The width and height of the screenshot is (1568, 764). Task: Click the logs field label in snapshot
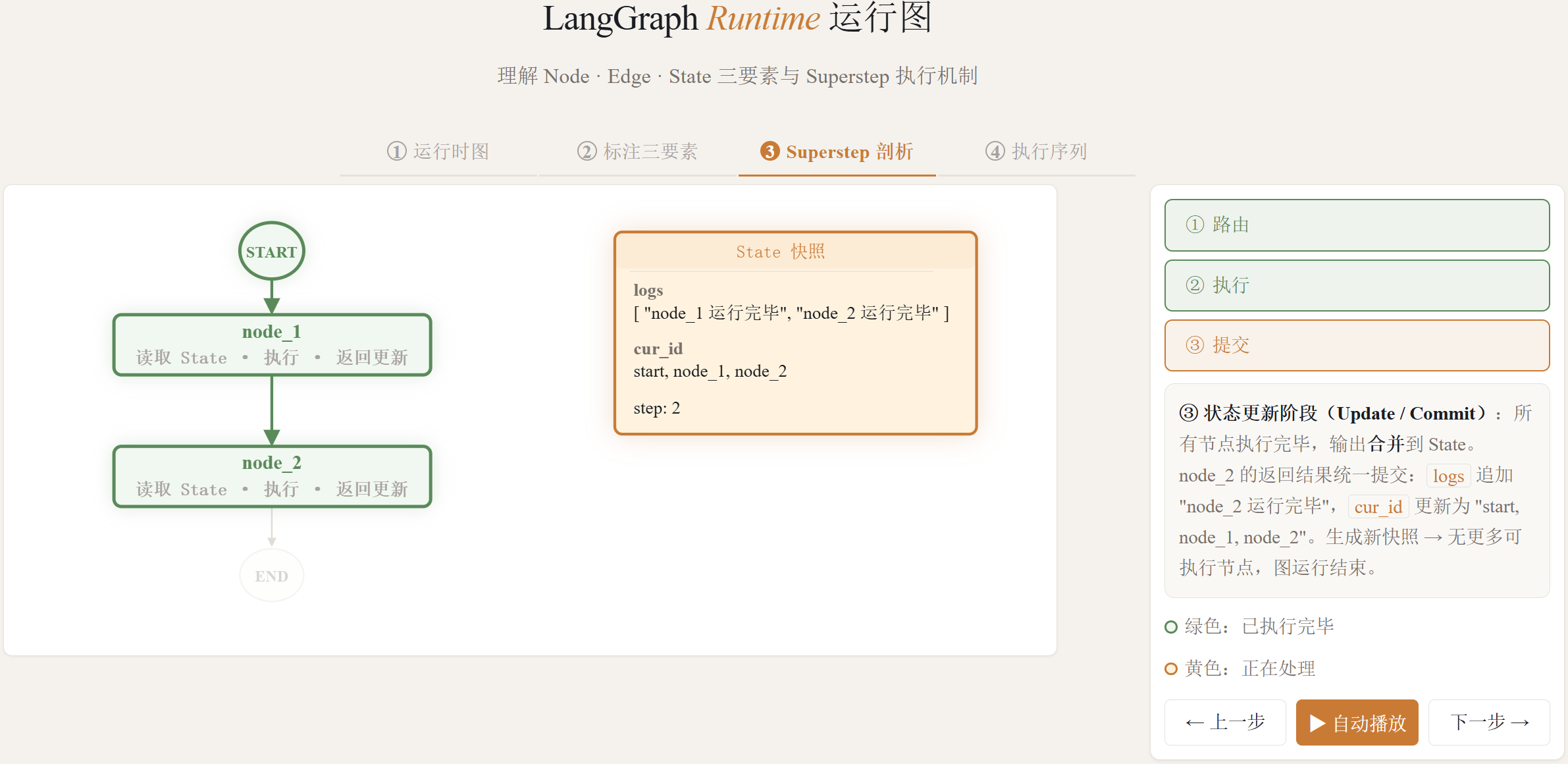click(648, 290)
